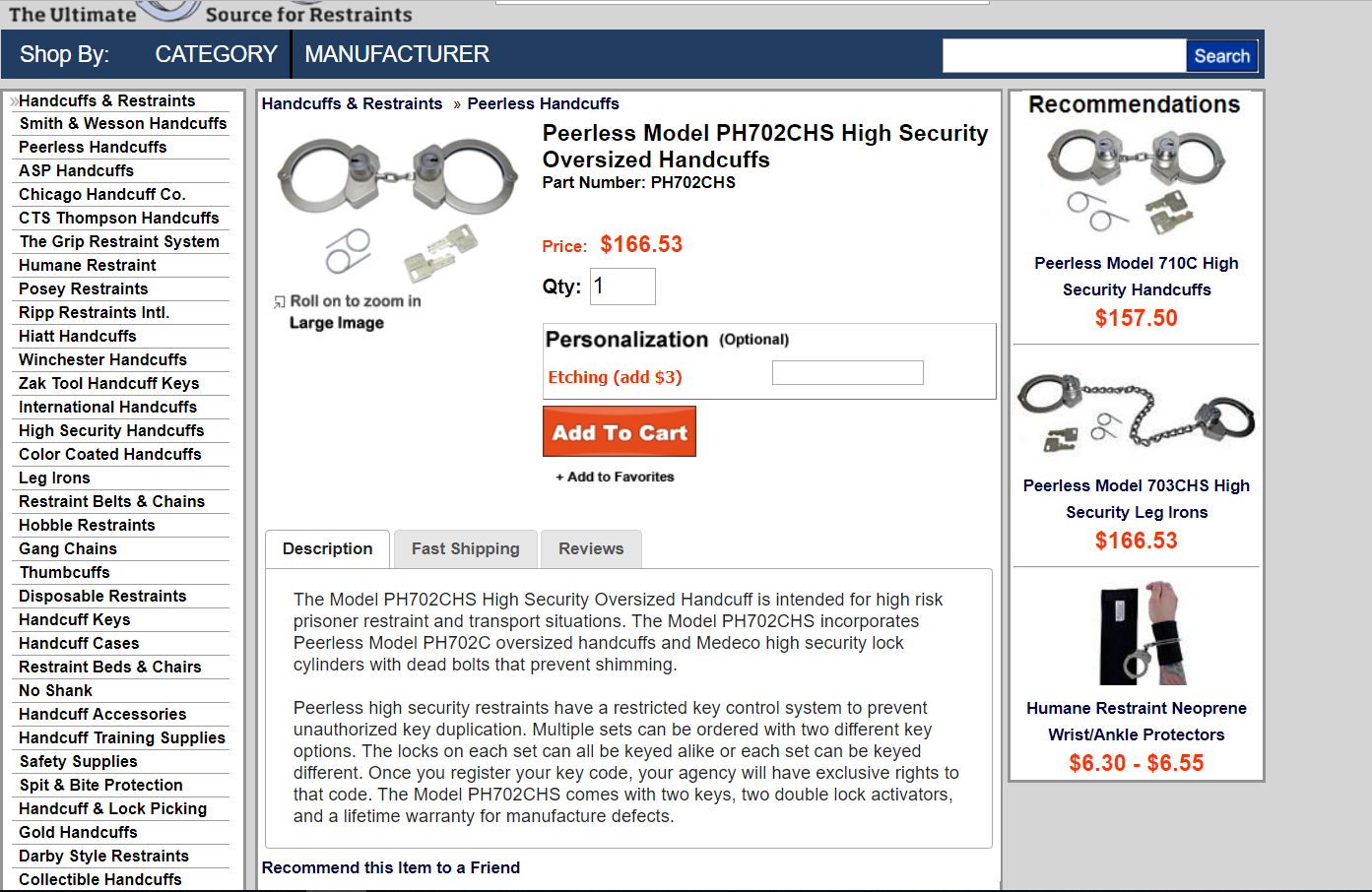Screen dimensions: 1372x892
Task: Switch to the Fast Shipping tab
Action: click(x=465, y=549)
